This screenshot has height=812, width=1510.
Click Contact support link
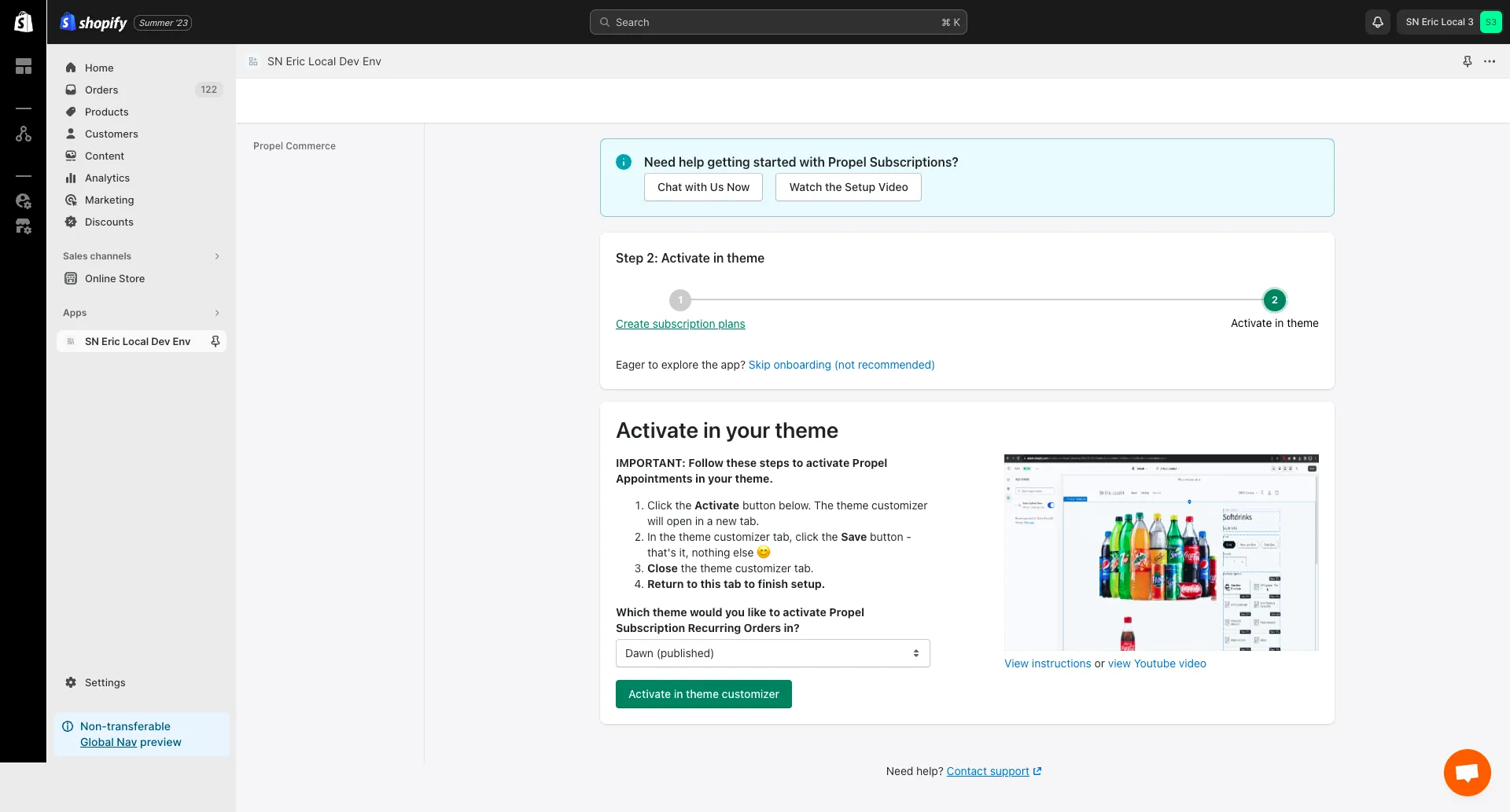994,771
